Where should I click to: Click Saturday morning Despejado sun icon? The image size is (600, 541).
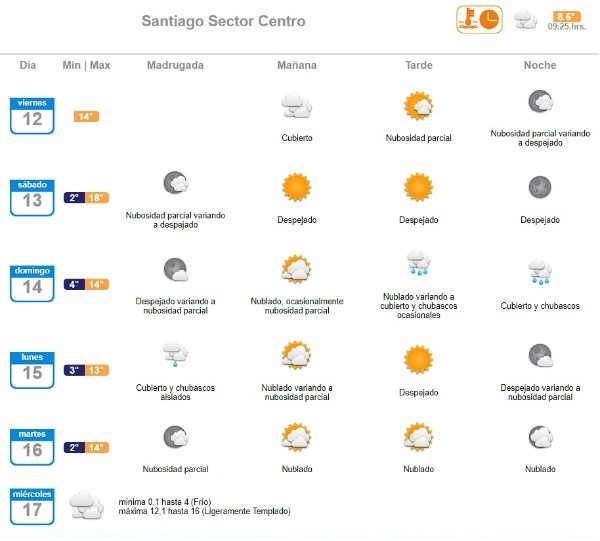(297, 187)
